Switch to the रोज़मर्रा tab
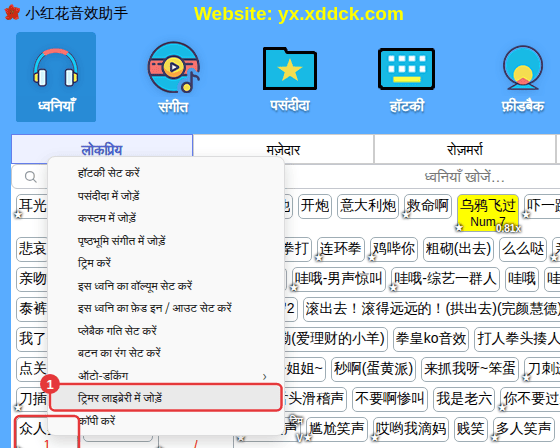 pos(465,150)
